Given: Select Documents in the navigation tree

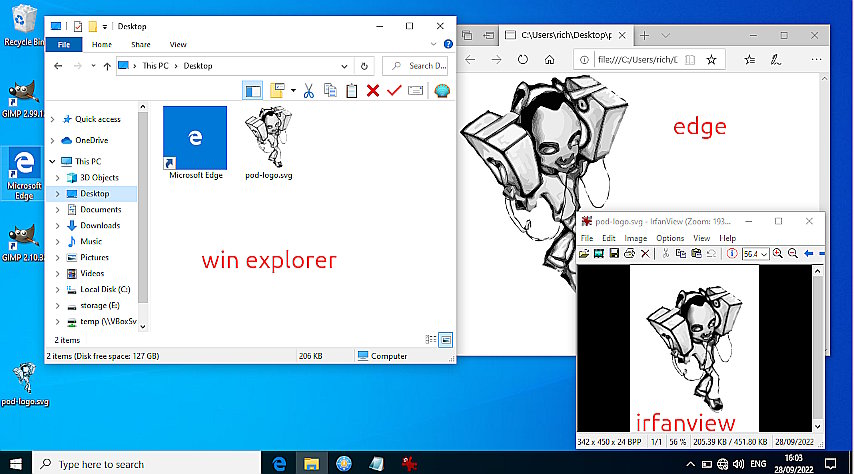Looking at the screenshot, I should tap(101, 209).
